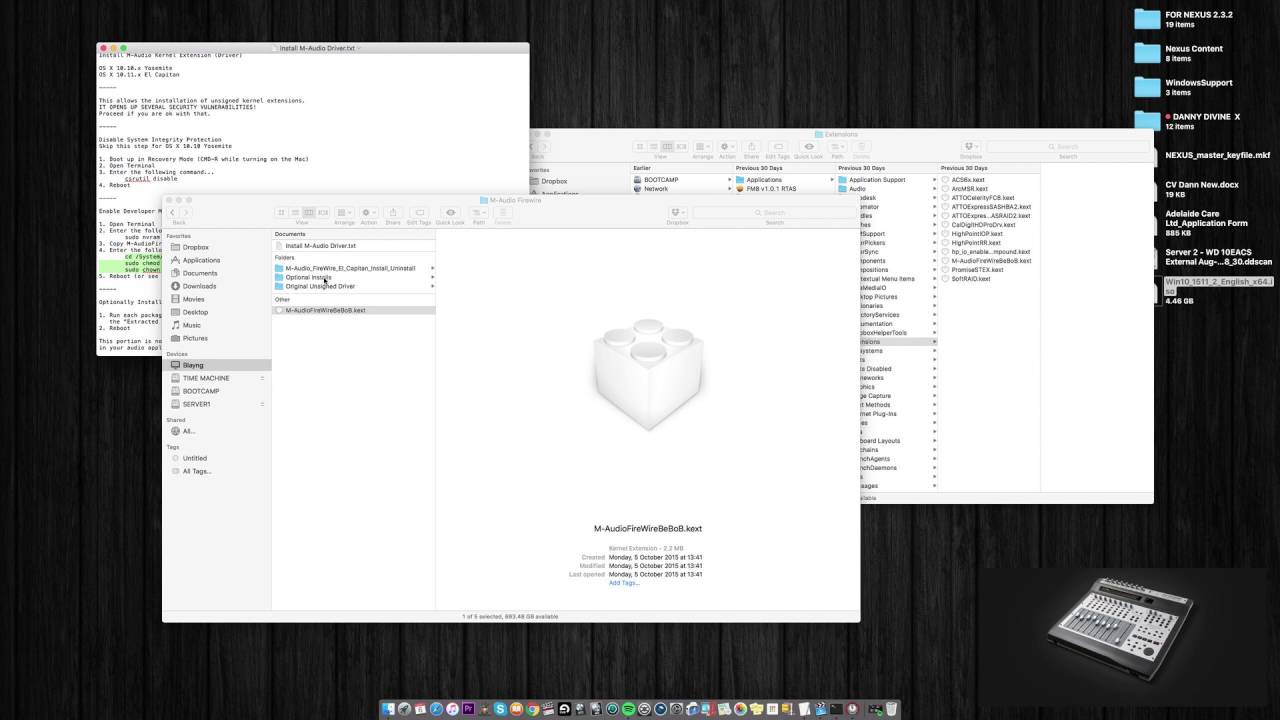Switch M-Audio Firewire window to icon view

[282, 212]
